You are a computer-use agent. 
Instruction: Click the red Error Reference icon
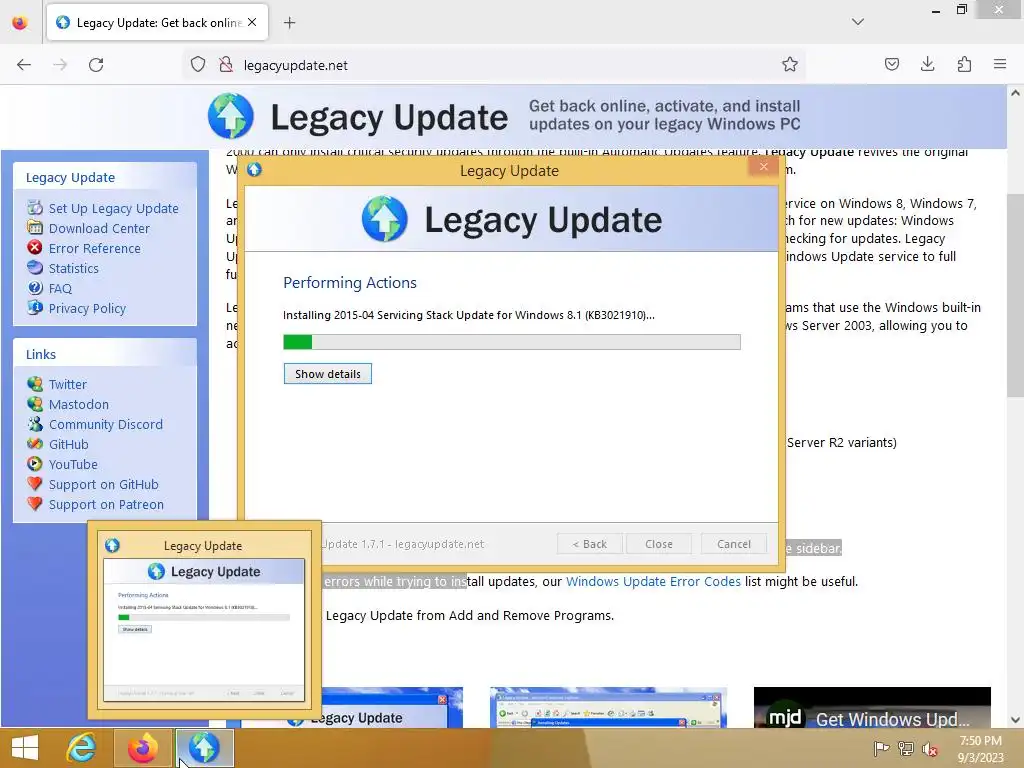click(35, 248)
